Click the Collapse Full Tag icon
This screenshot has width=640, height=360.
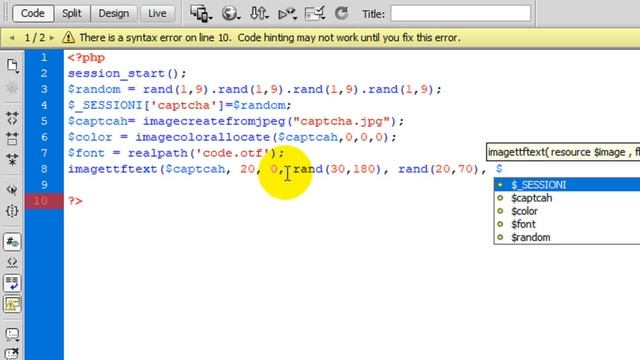12,118
